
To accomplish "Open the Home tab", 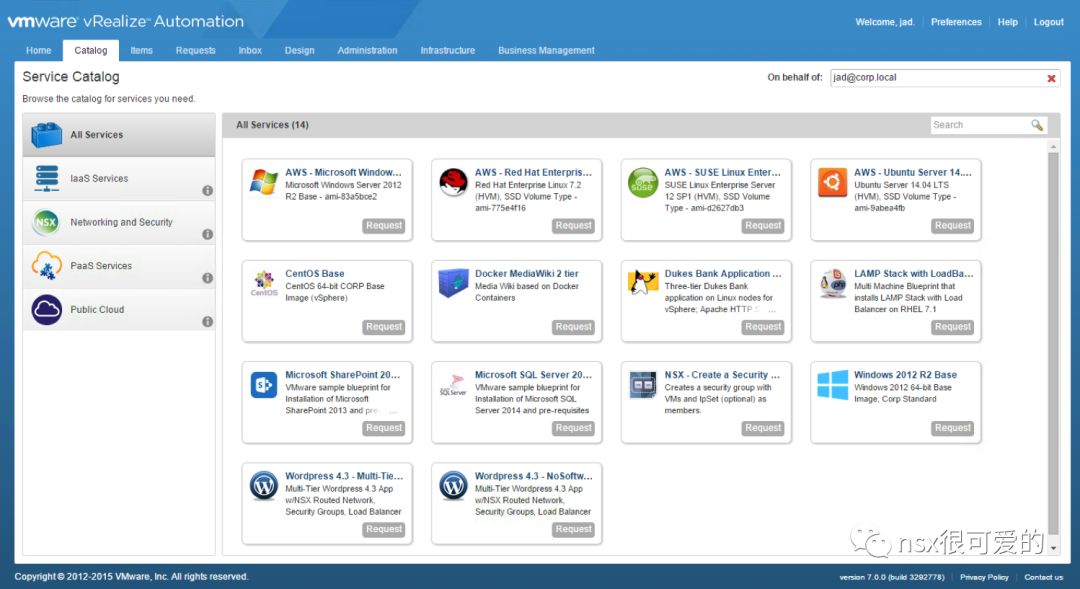I will 39,50.
